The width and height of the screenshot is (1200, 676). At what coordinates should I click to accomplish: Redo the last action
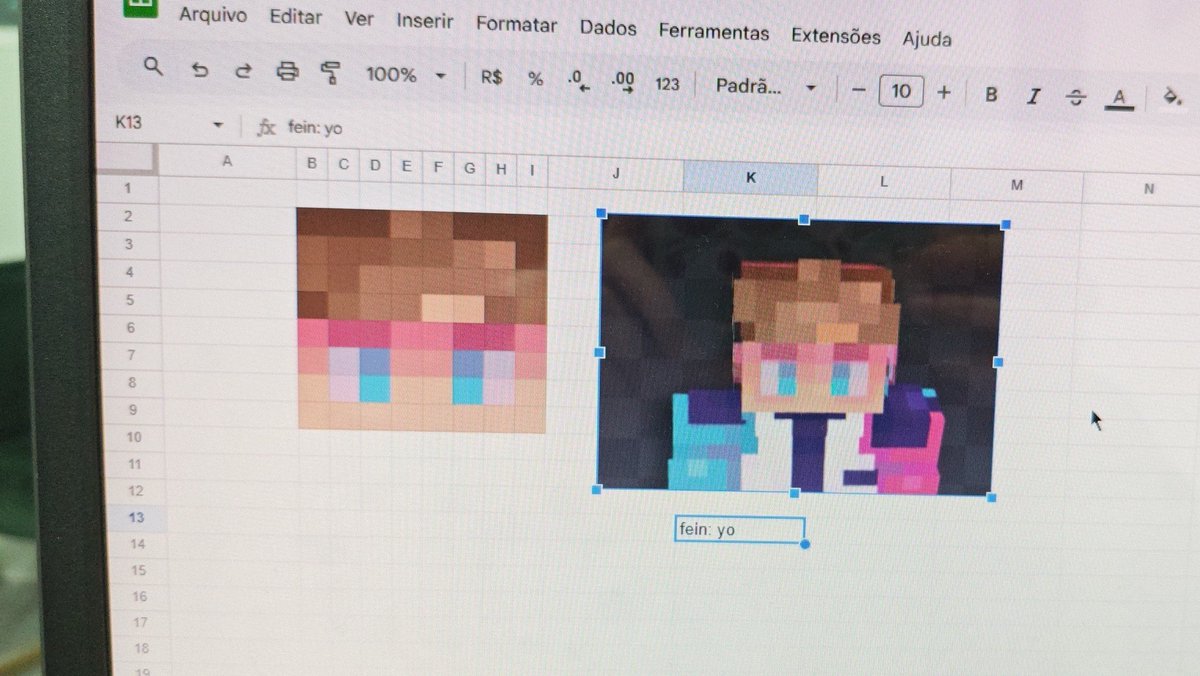(x=243, y=71)
